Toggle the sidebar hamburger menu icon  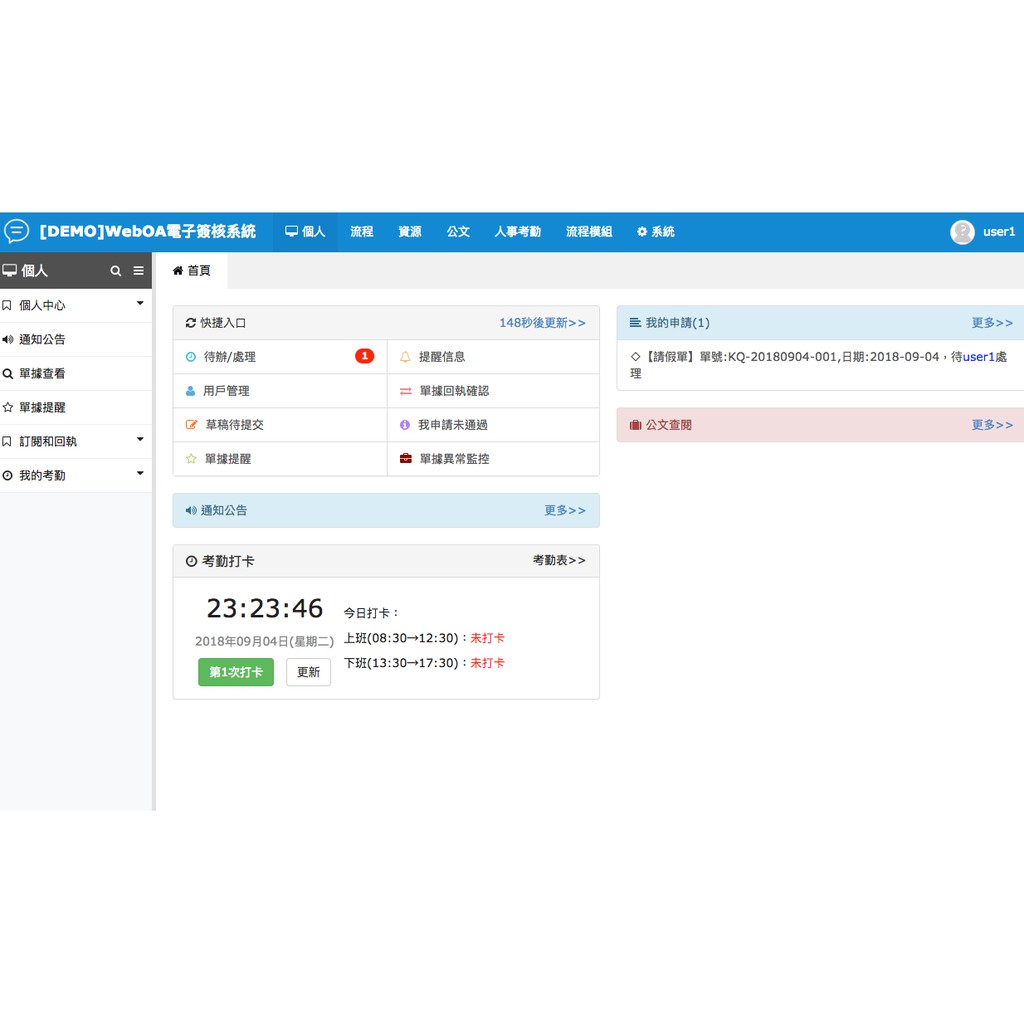pyautogui.click(x=138, y=270)
